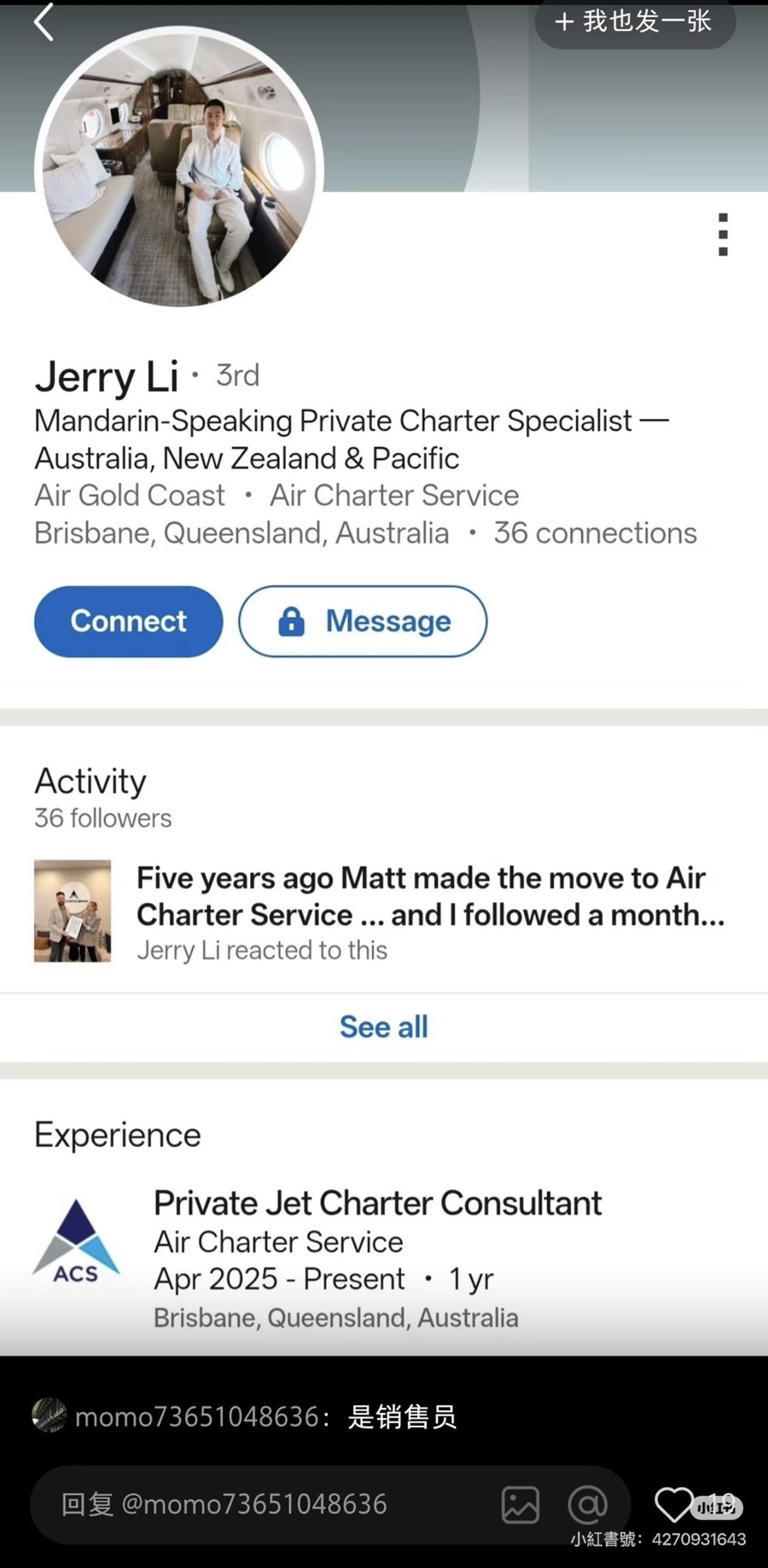Open the three-dot more options menu
This screenshot has height=1568, width=768.
[x=722, y=234]
